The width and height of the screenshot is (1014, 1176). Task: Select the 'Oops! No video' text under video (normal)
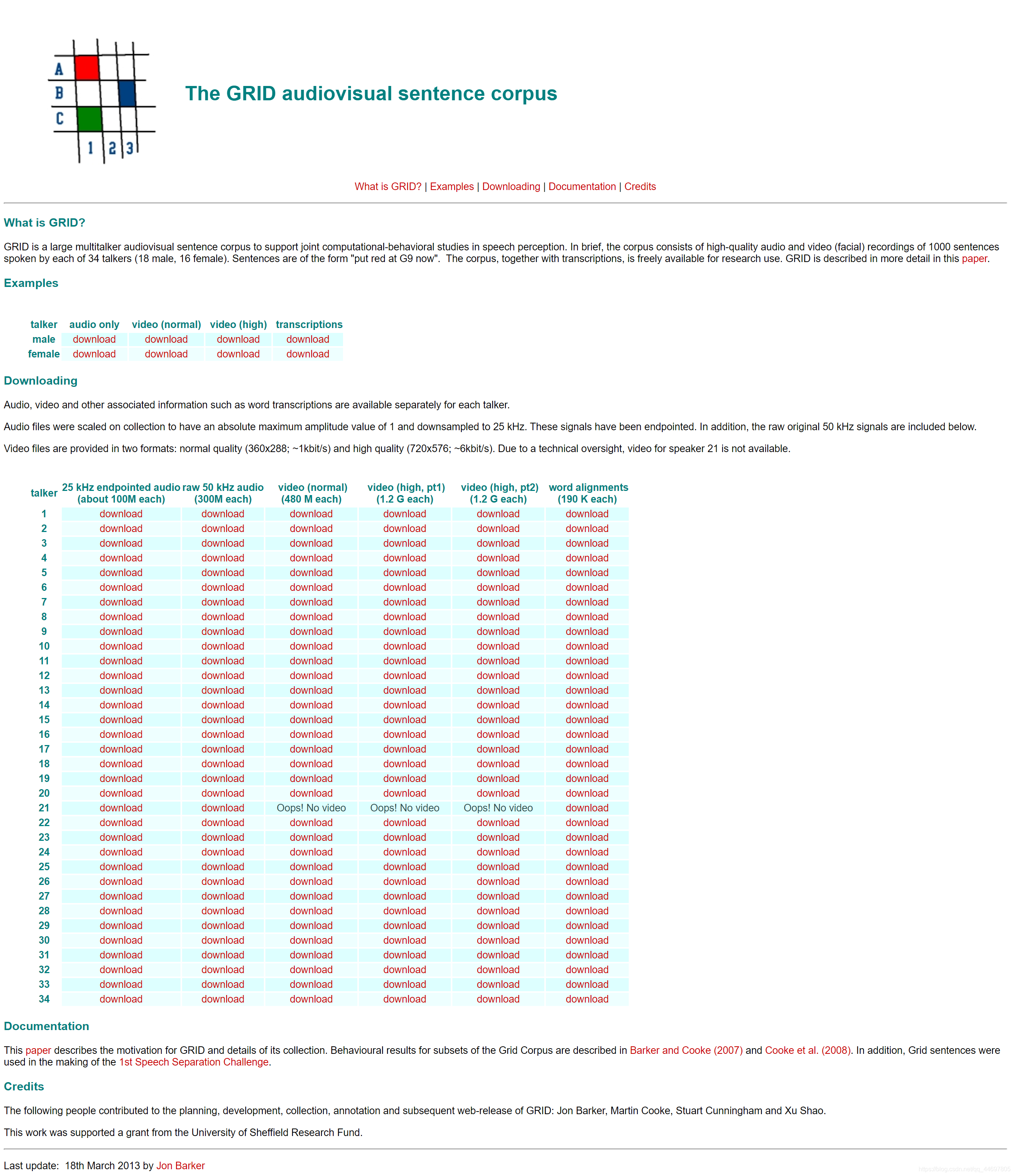(x=311, y=808)
